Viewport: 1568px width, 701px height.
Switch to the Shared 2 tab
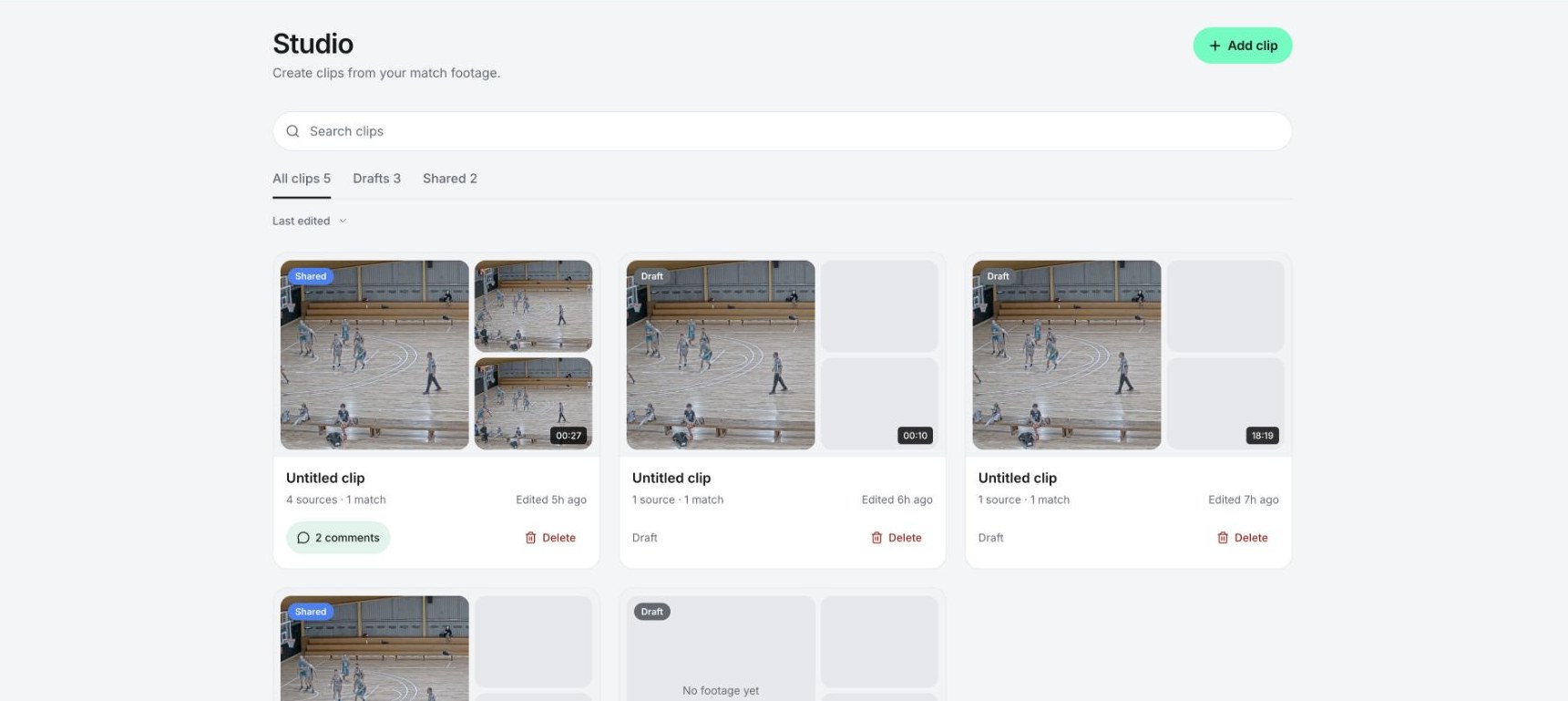tap(450, 179)
